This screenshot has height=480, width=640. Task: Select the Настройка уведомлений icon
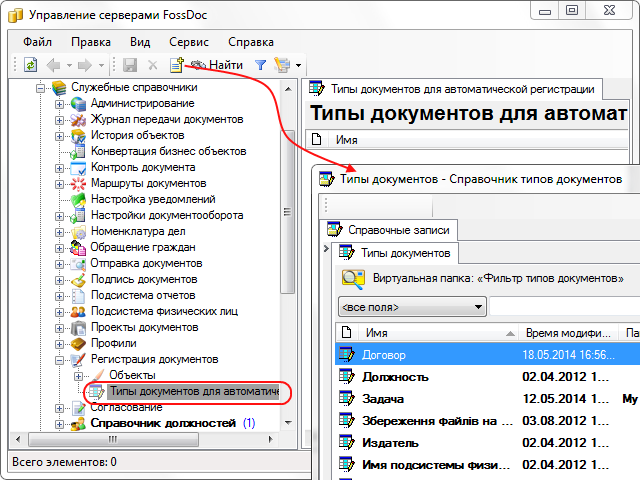(78, 200)
